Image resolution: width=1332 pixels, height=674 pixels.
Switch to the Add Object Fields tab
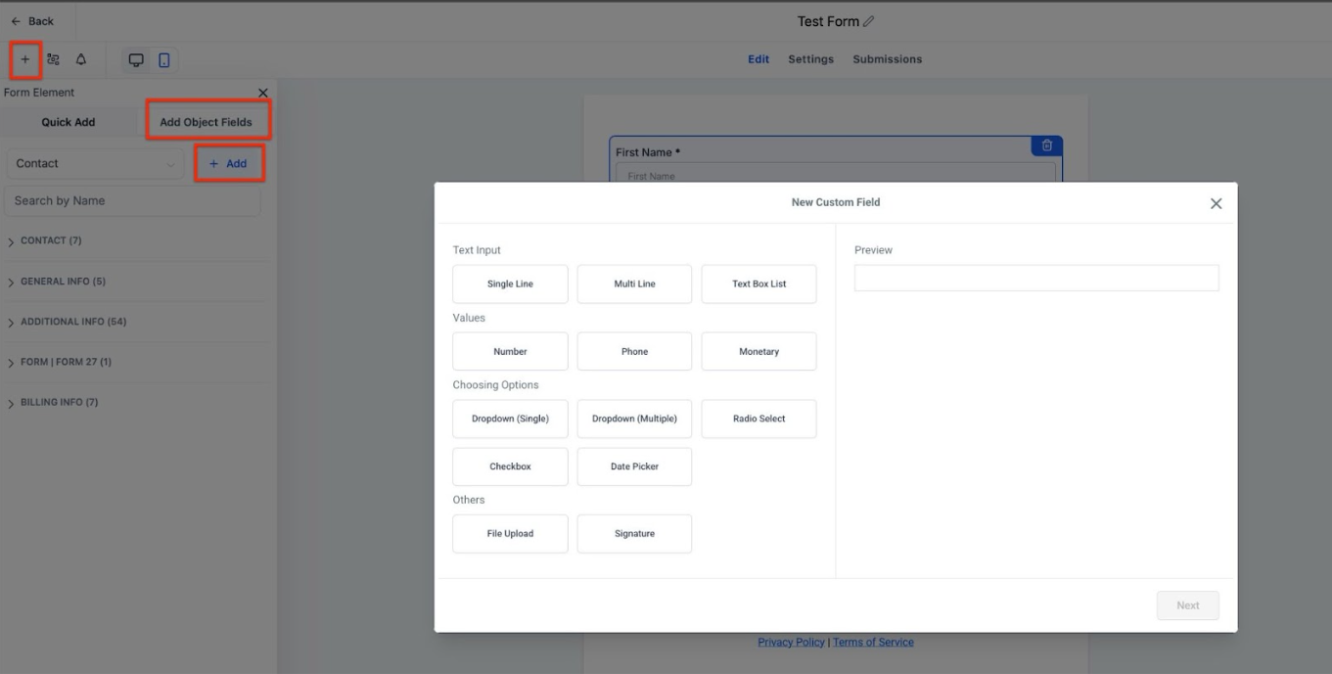tap(206, 122)
